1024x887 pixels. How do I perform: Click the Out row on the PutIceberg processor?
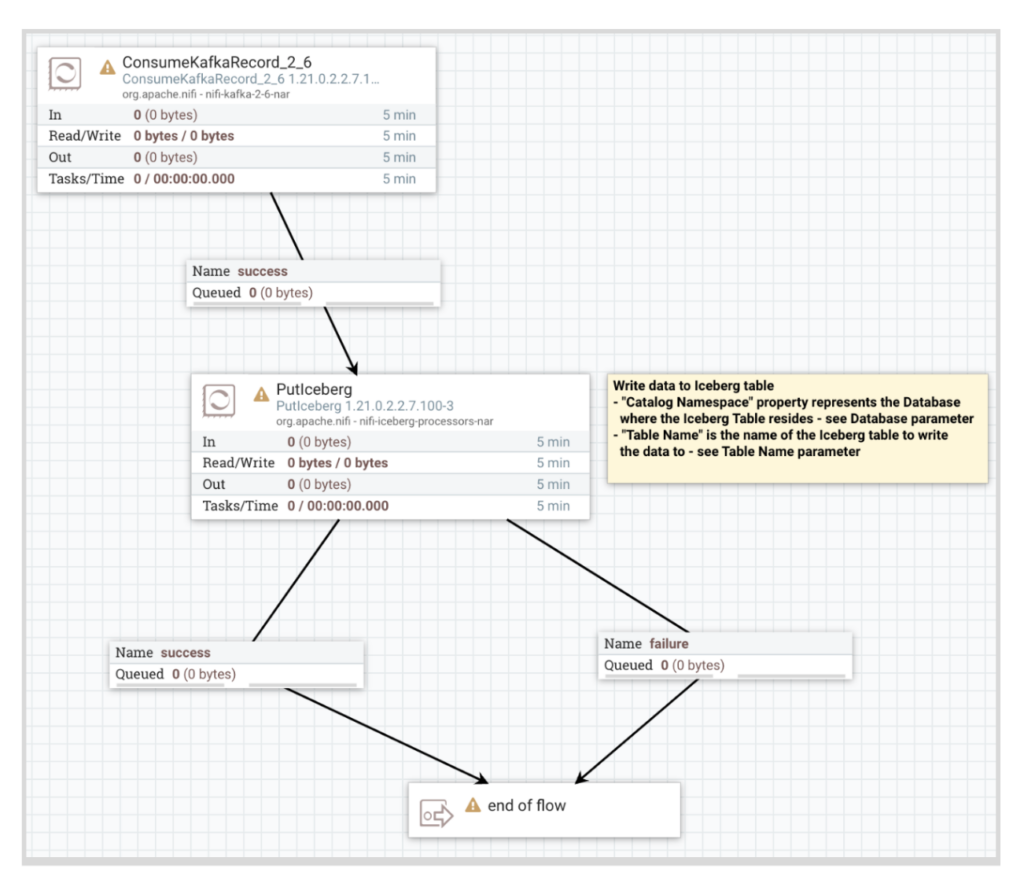[388, 484]
